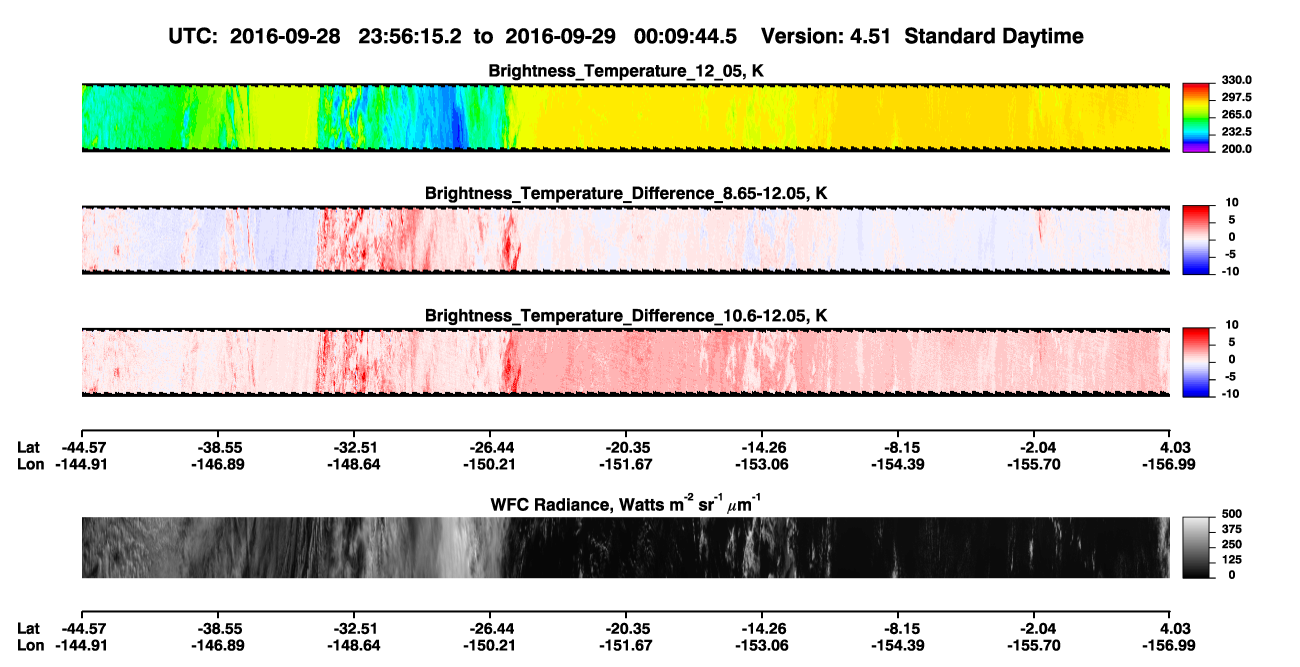Screen dimensions: 1300x667
Task: Click the 265.0 colorbar label
Action: 1237,114
